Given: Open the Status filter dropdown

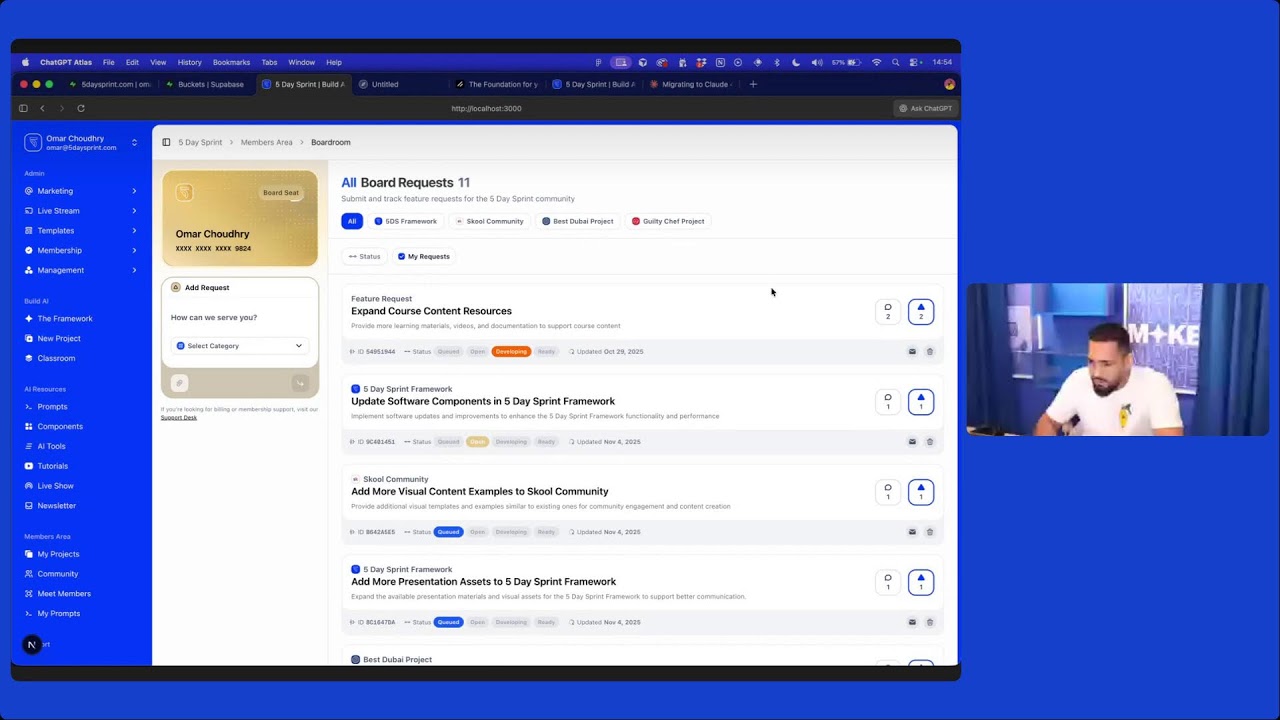Looking at the screenshot, I should (365, 257).
